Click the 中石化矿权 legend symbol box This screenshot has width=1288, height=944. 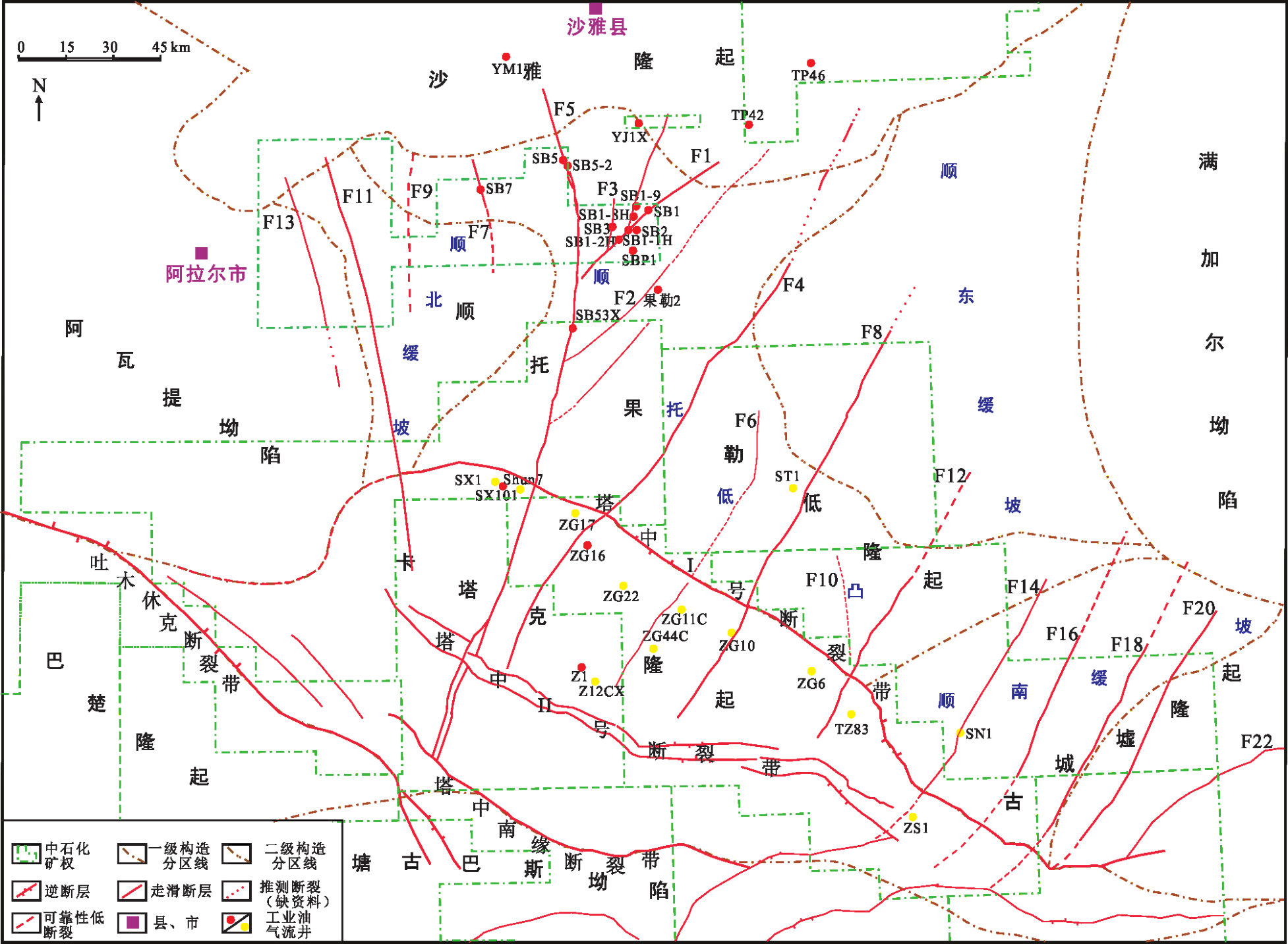[x=26, y=854]
